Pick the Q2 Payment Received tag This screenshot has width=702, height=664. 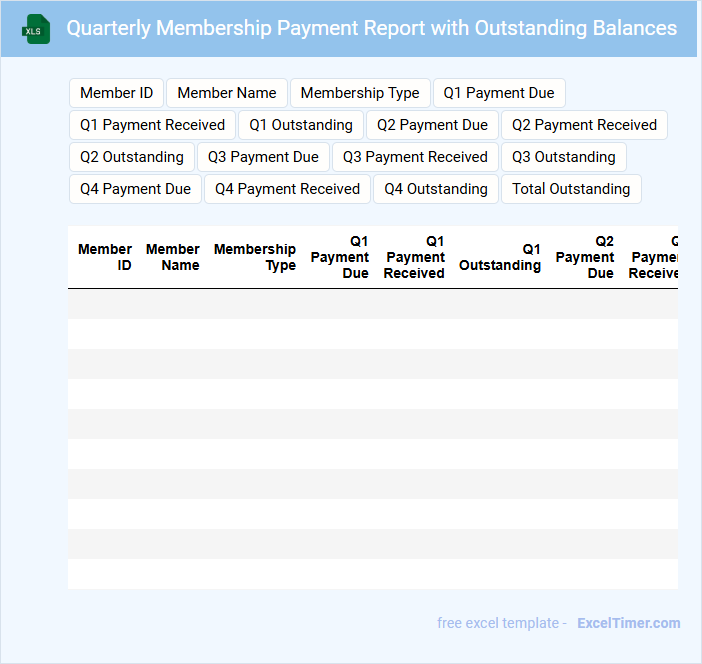point(584,125)
